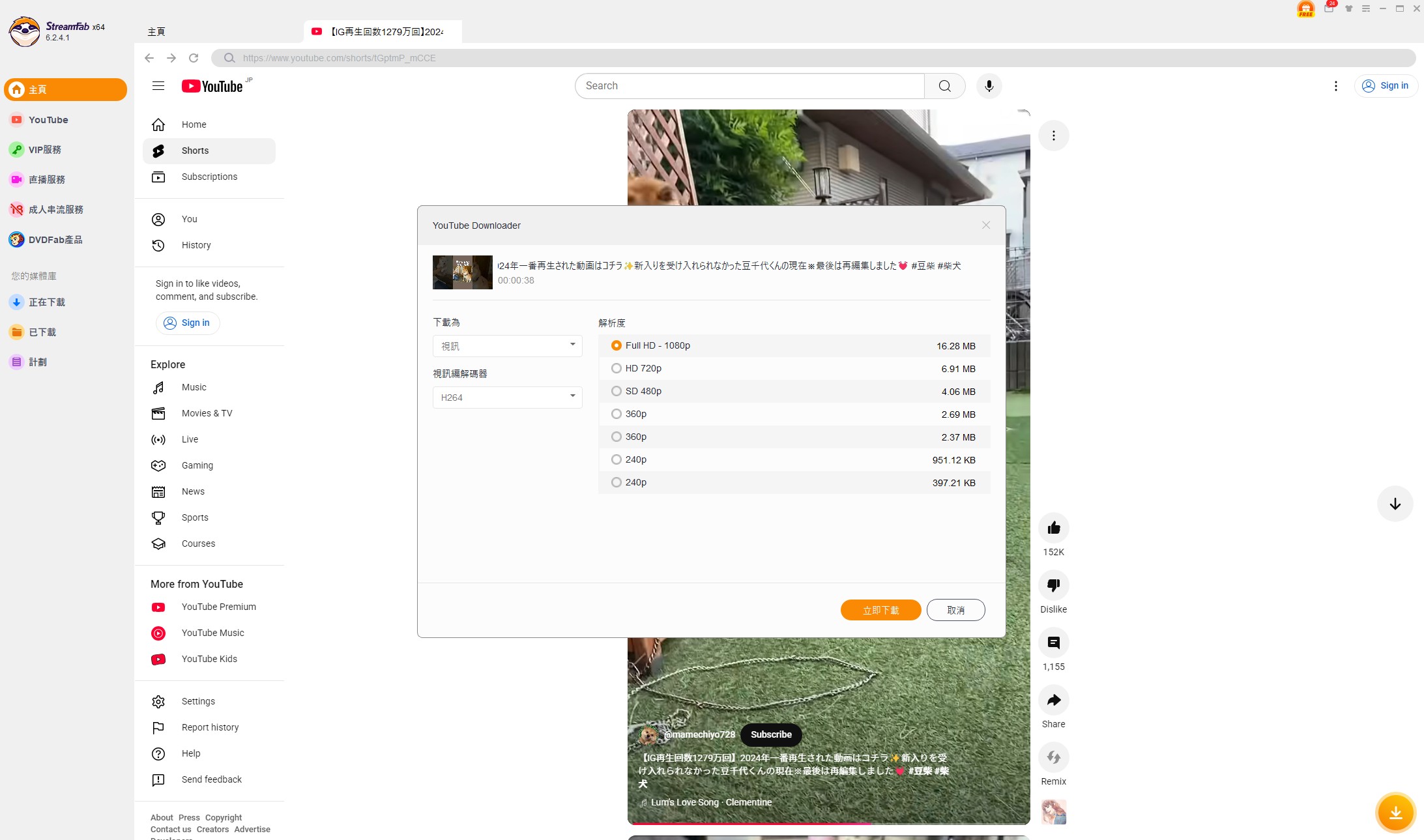Click the YouTube logo
This screenshot has height=840, width=1424.
212,86
